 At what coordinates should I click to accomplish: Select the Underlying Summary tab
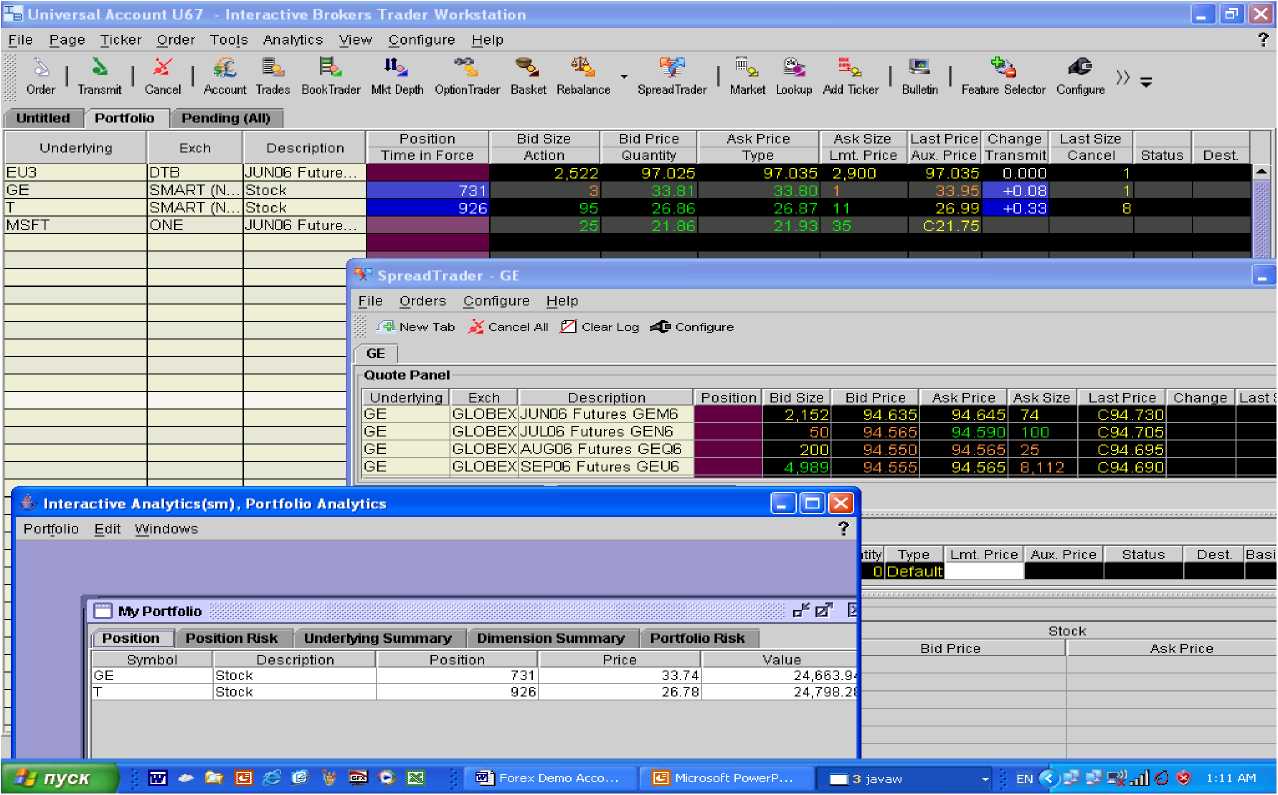tap(378, 638)
